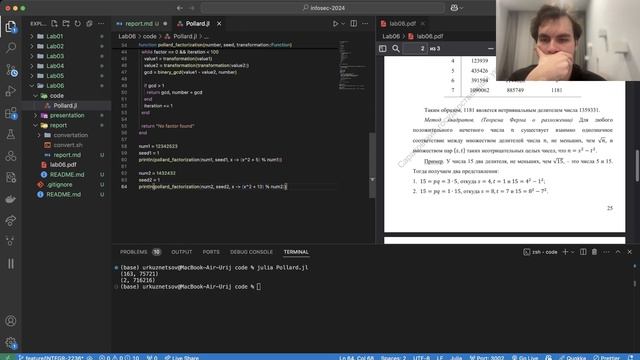Collapse the report folder
Image resolution: width=640 pixels, height=360 pixels.
coord(36,125)
